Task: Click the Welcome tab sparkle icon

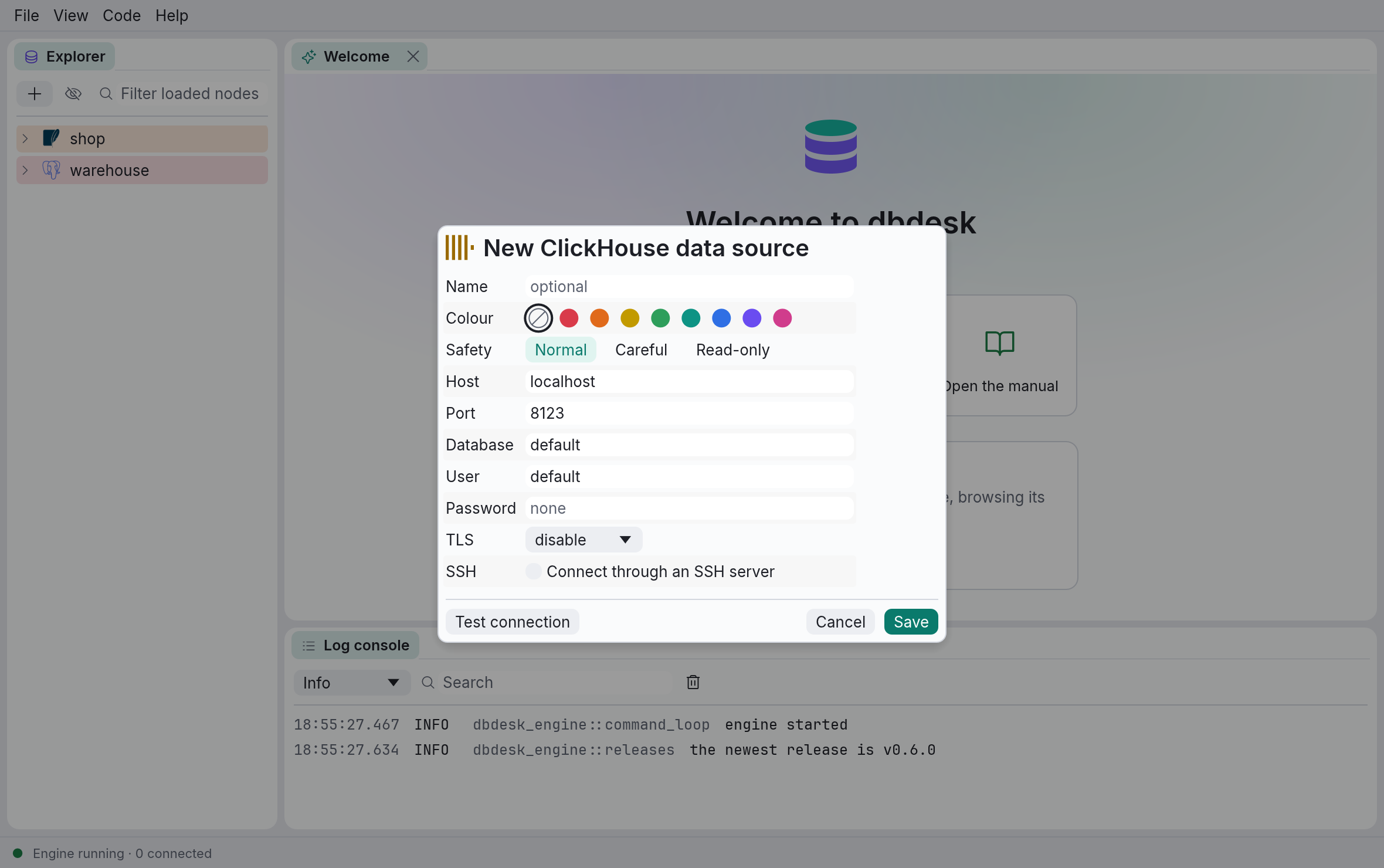Action: click(x=308, y=57)
